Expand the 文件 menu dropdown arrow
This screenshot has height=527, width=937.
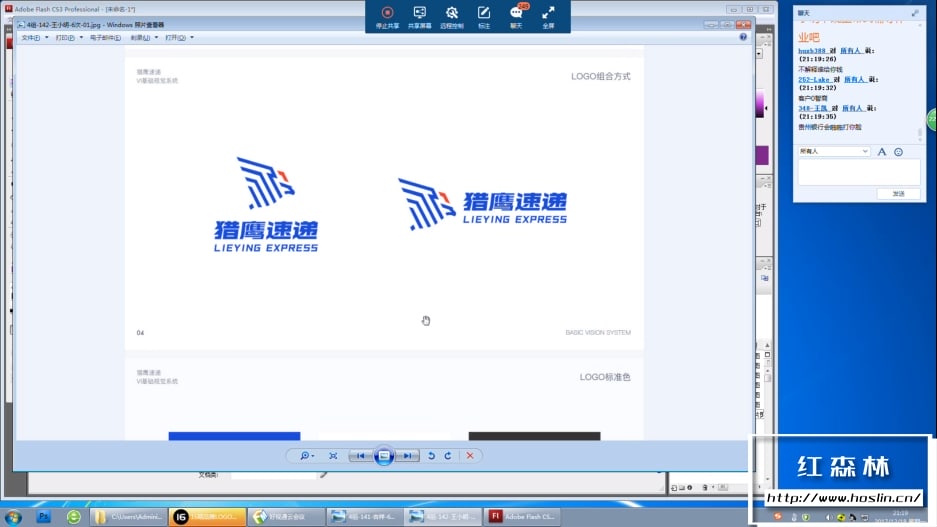point(47,38)
